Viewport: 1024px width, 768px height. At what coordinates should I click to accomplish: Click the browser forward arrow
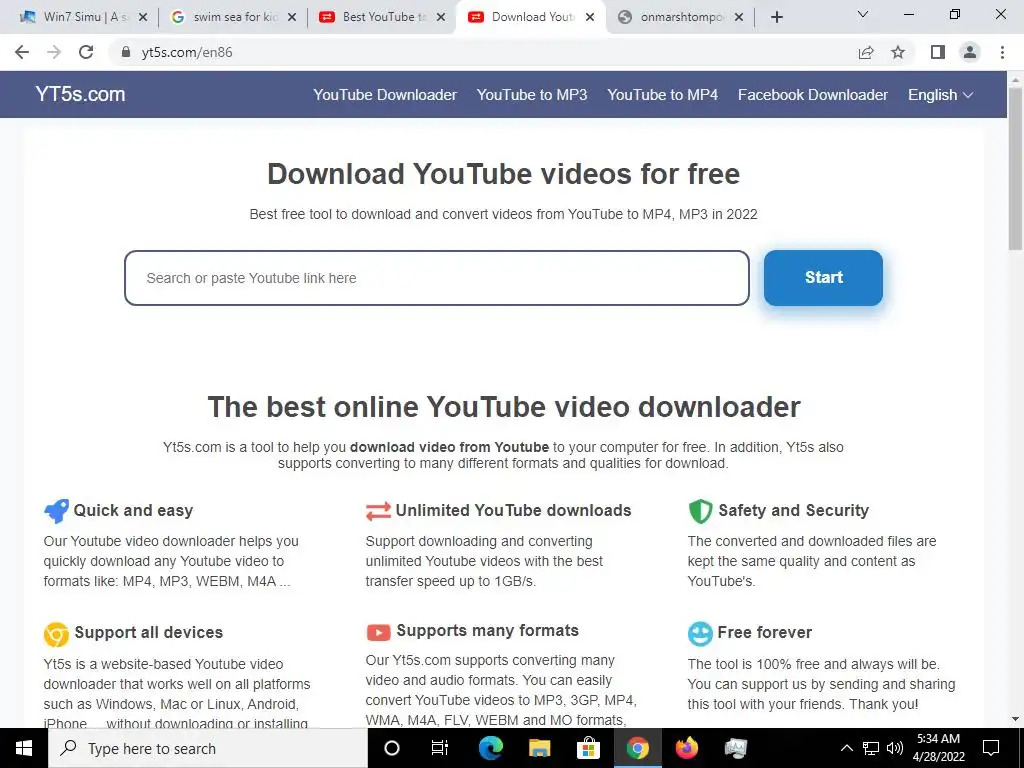54,52
